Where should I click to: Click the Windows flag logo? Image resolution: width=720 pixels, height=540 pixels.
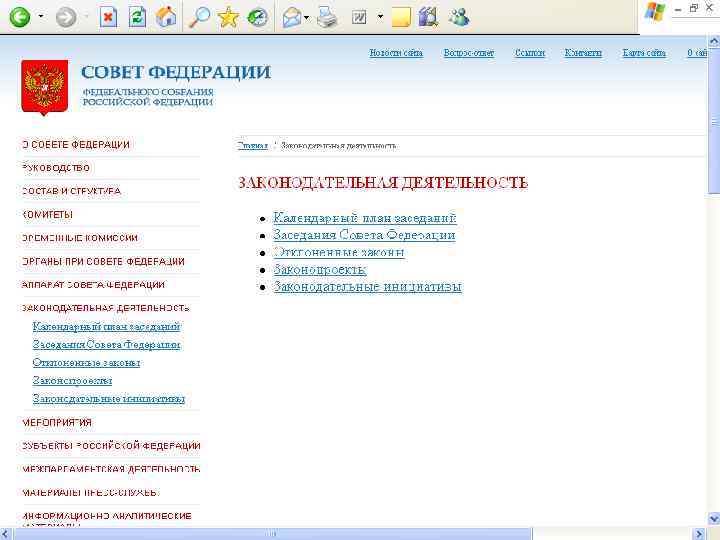(x=655, y=12)
